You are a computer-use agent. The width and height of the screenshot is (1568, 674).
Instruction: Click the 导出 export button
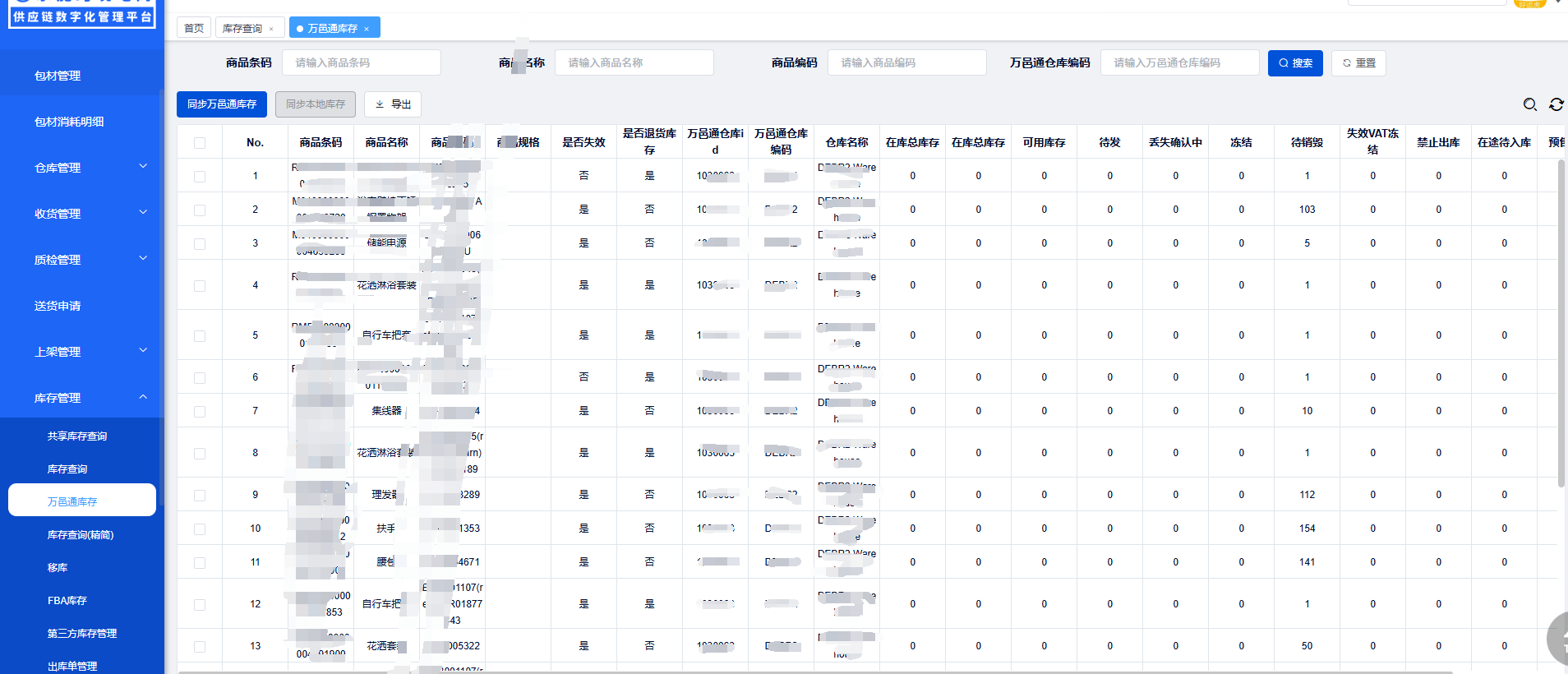click(x=393, y=104)
